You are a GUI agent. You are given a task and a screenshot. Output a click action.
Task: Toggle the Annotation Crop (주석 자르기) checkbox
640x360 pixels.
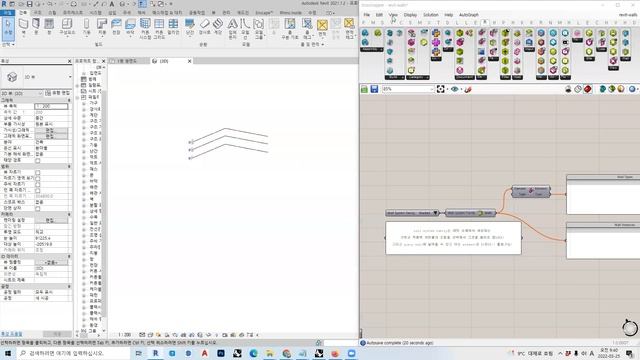point(38,184)
